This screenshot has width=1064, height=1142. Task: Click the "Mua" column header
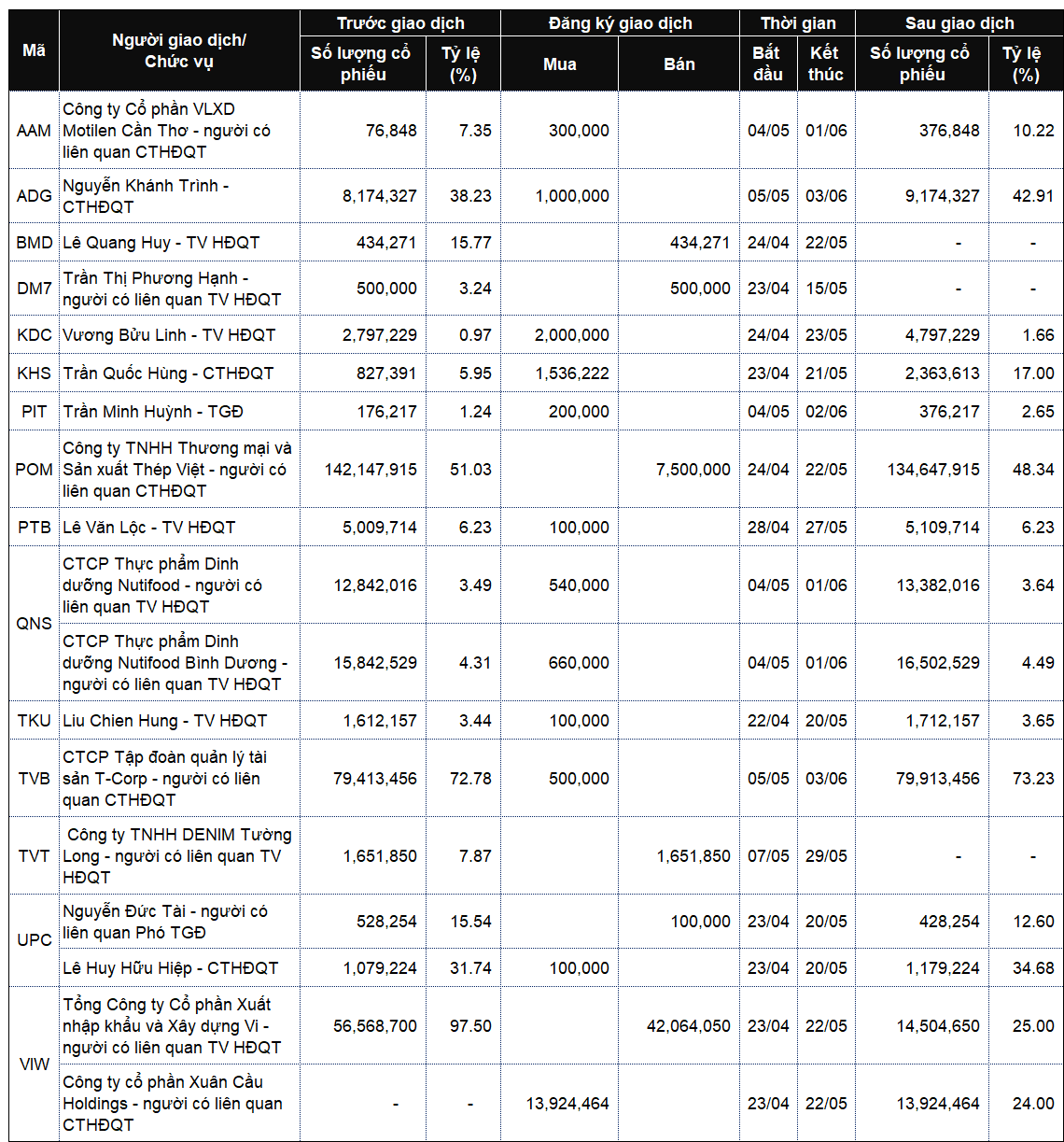coord(559,64)
